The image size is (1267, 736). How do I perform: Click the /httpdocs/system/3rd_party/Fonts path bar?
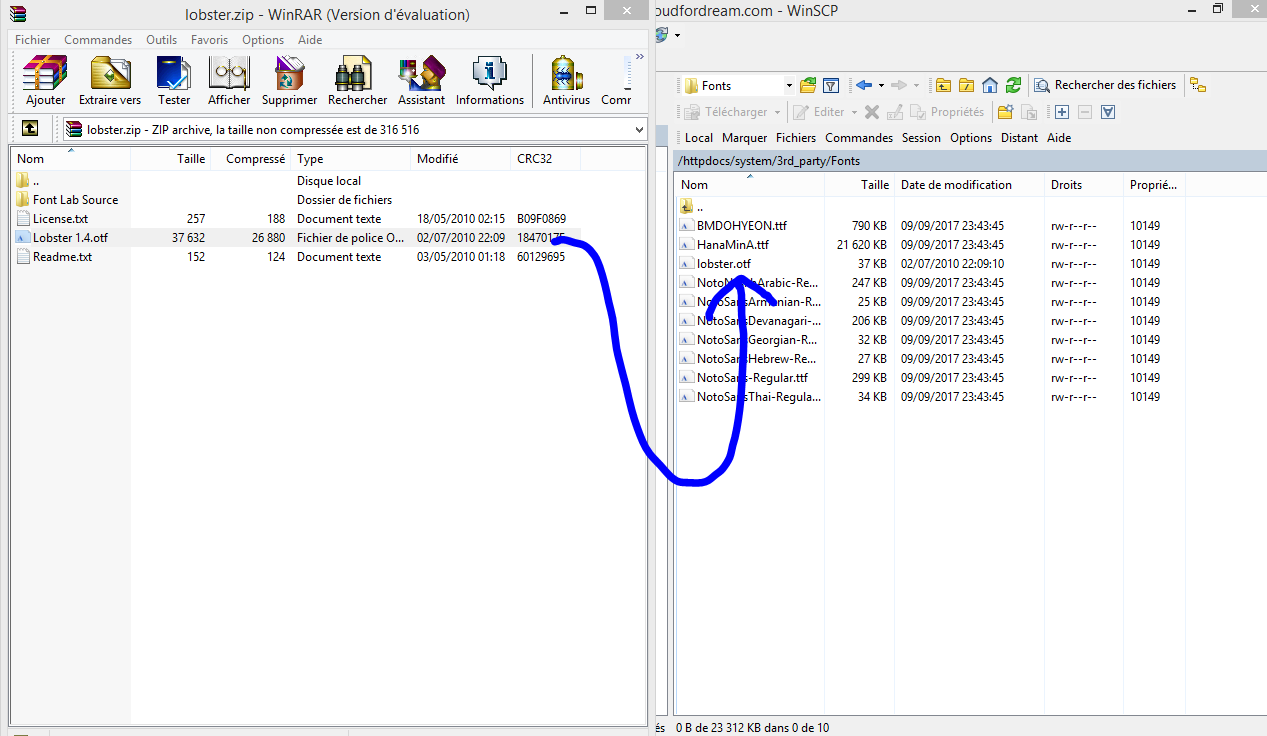[x=971, y=160]
